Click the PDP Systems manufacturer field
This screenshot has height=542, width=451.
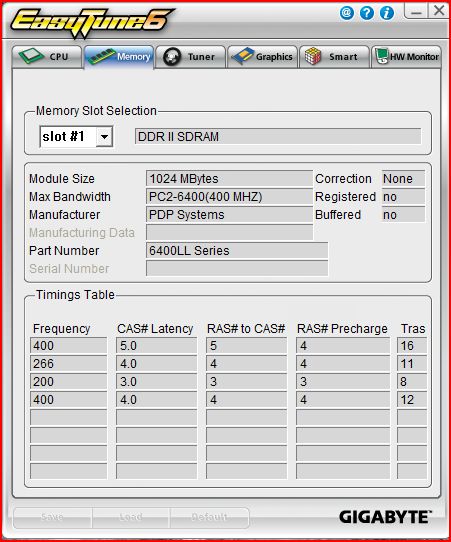click(229, 215)
